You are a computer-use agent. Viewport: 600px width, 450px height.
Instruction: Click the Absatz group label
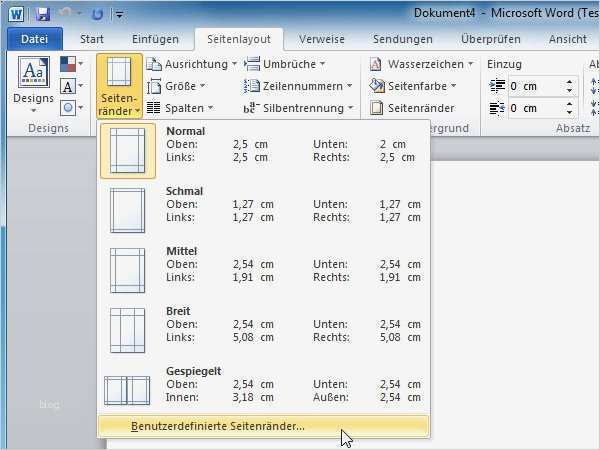point(573,128)
